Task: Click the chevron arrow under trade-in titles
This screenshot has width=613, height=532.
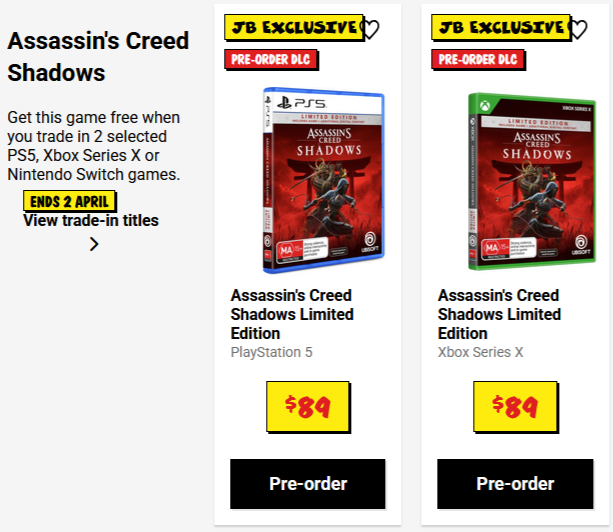Action: 94,243
